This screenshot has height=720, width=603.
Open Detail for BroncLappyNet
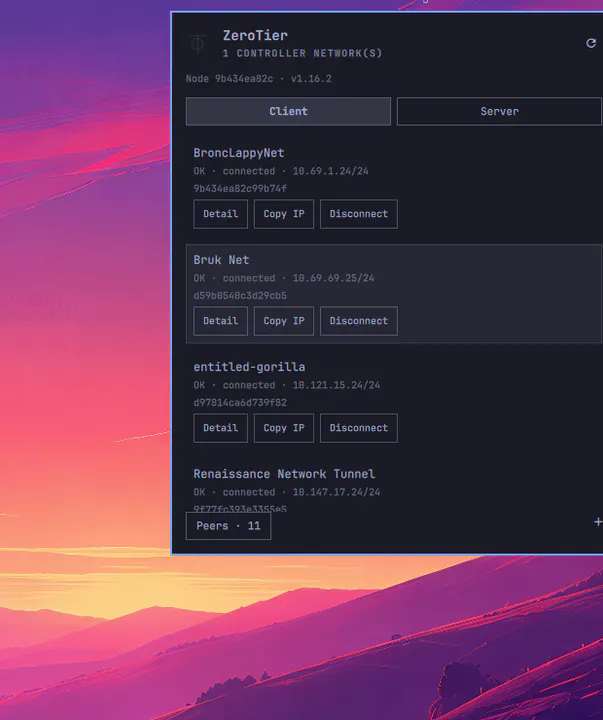[x=220, y=214]
